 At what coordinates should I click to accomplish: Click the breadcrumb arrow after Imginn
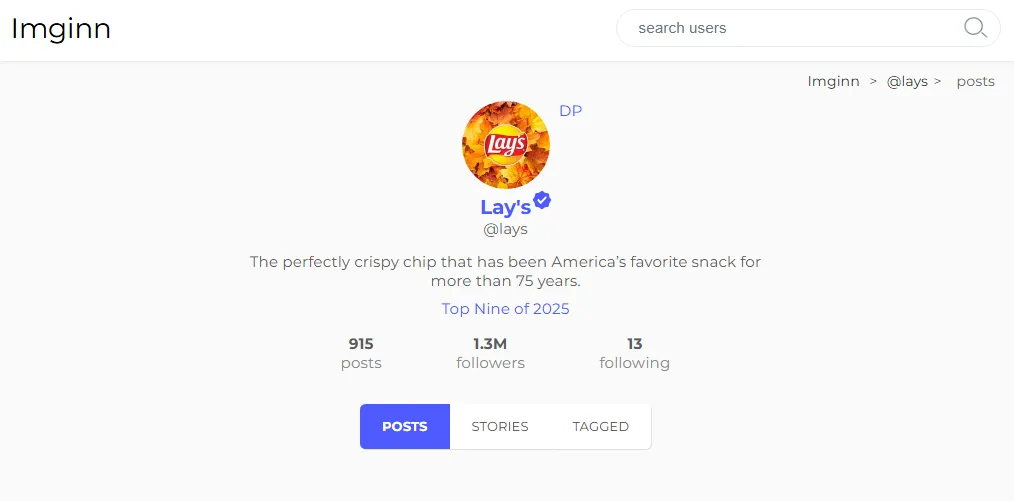pos(873,82)
